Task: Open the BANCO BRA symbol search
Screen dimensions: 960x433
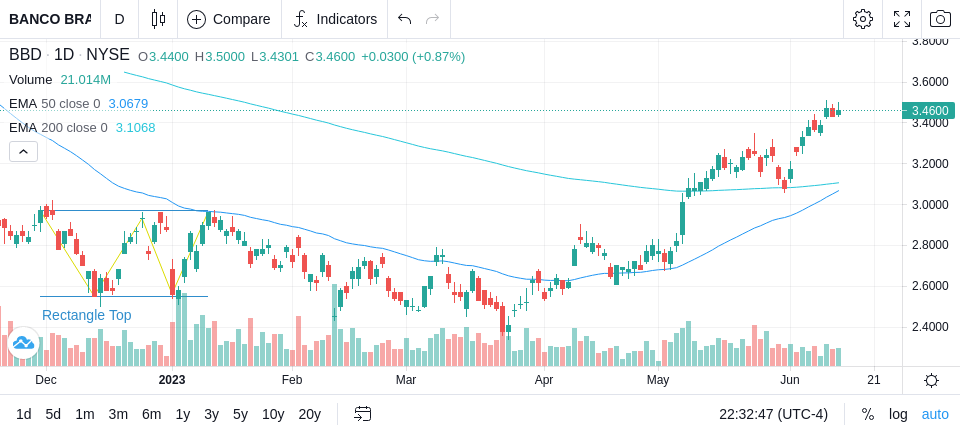Action: [50, 19]
